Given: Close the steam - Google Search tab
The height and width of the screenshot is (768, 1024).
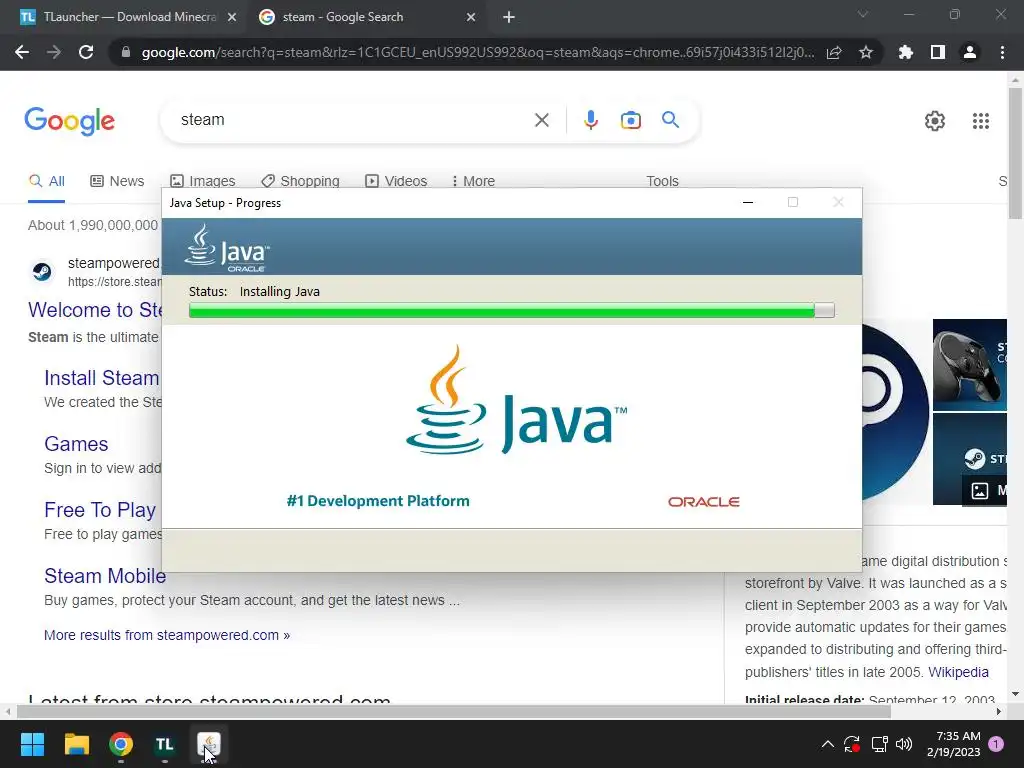Looking at the screenshot, I should coord(471,18).
